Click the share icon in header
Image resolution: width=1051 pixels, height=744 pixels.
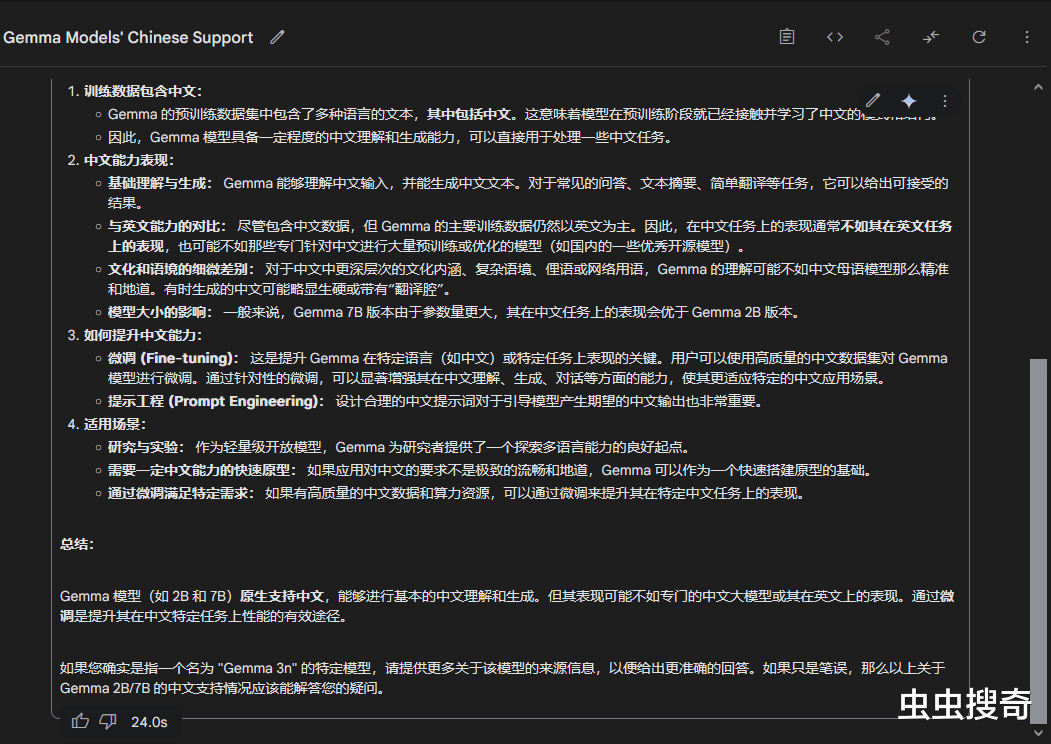pos(882,37)
